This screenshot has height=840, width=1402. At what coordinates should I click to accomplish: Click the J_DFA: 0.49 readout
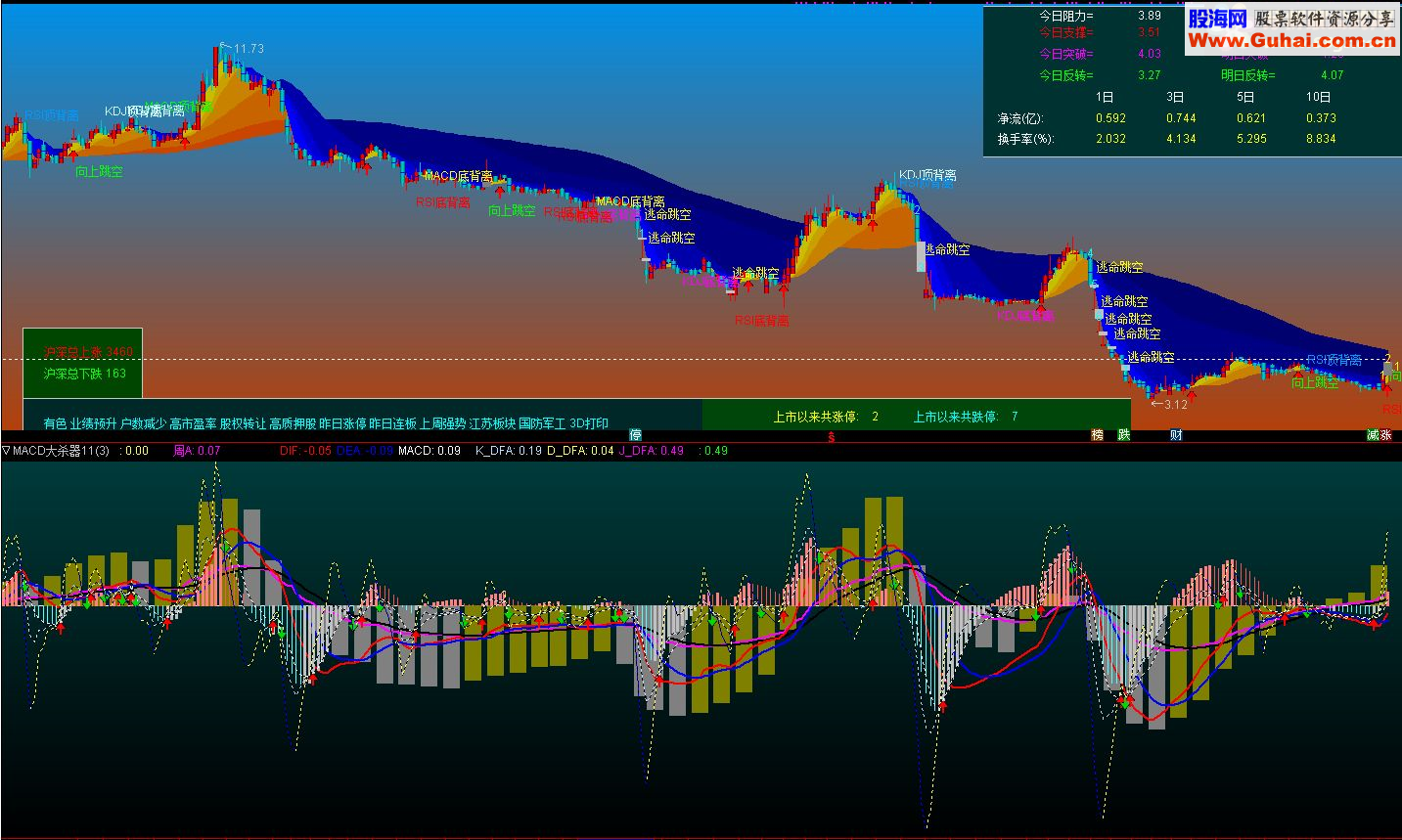[x=652, y=451]
